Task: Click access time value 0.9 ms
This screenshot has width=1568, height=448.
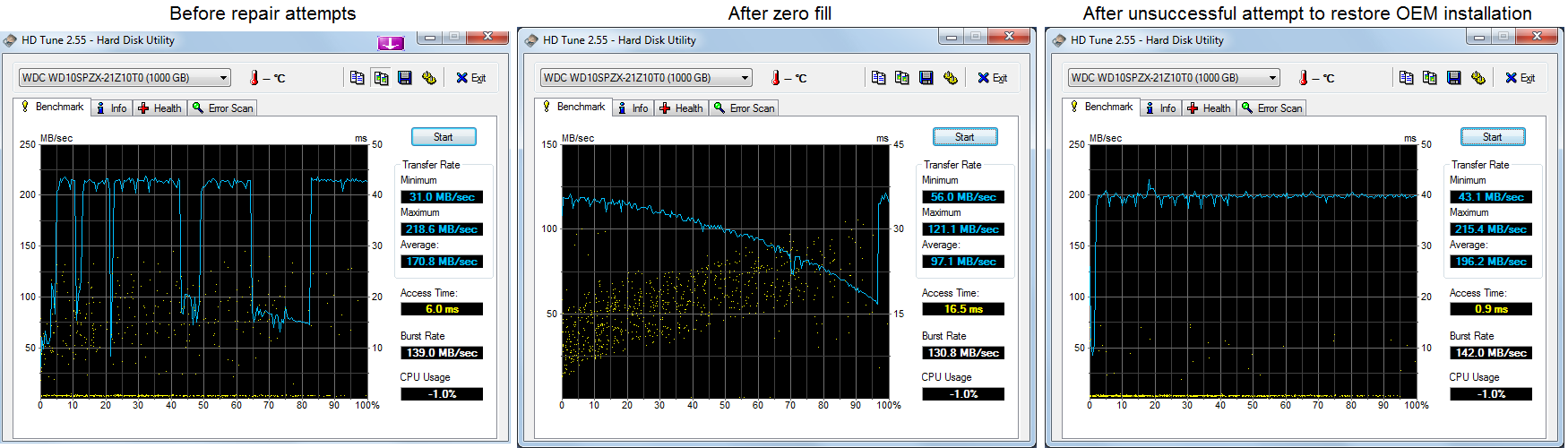Action: coord(1491,309)
